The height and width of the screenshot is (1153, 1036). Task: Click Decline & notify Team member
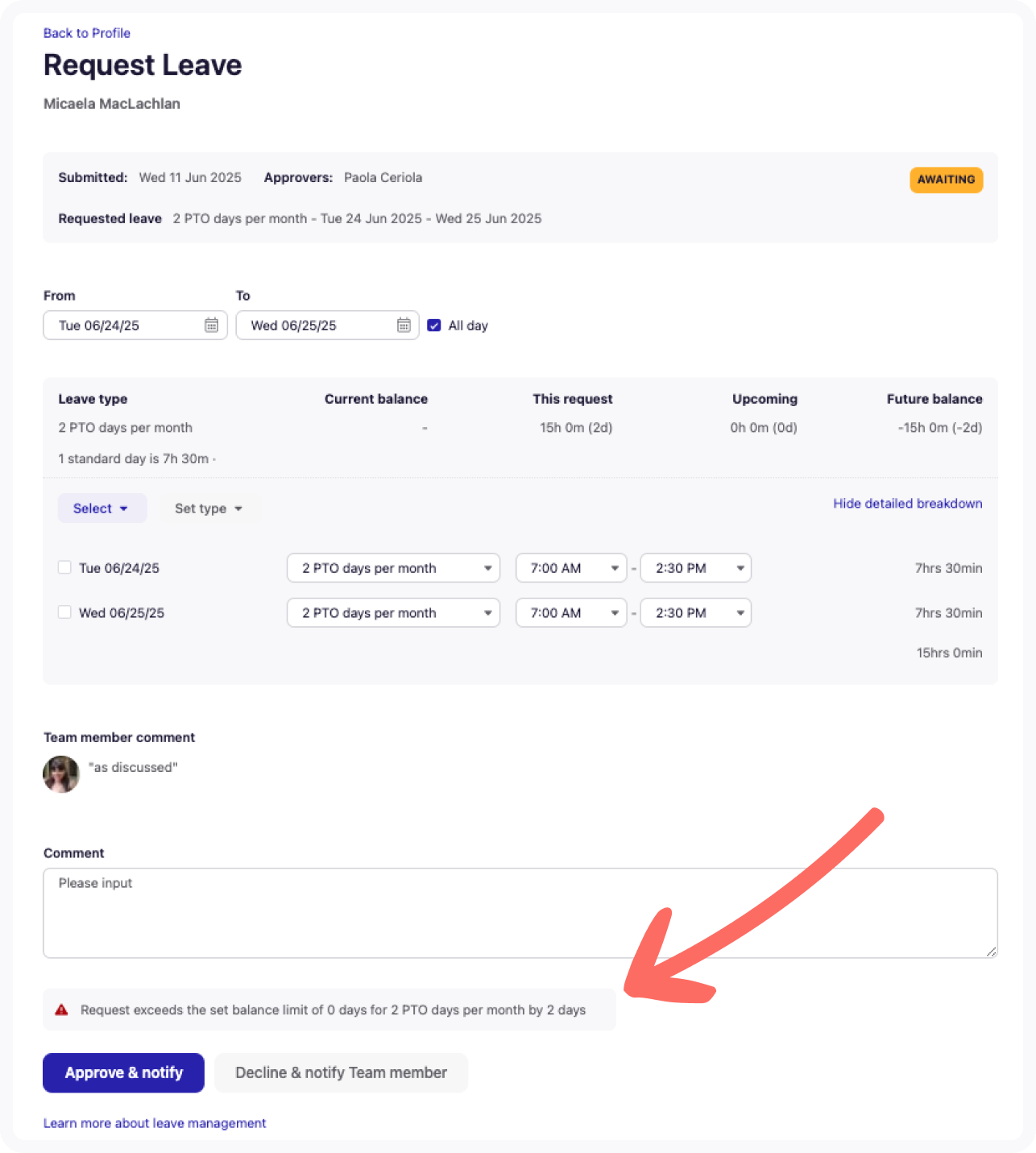pos(341,1072)
